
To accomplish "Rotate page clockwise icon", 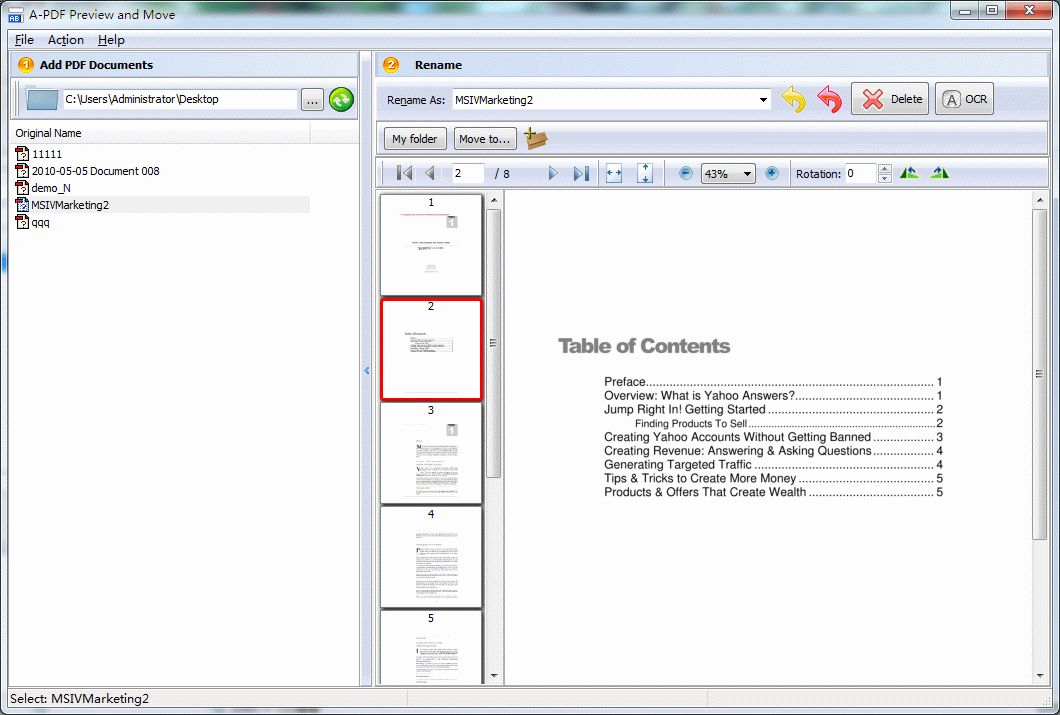I will pyautogui.click(x=940, y=173).
